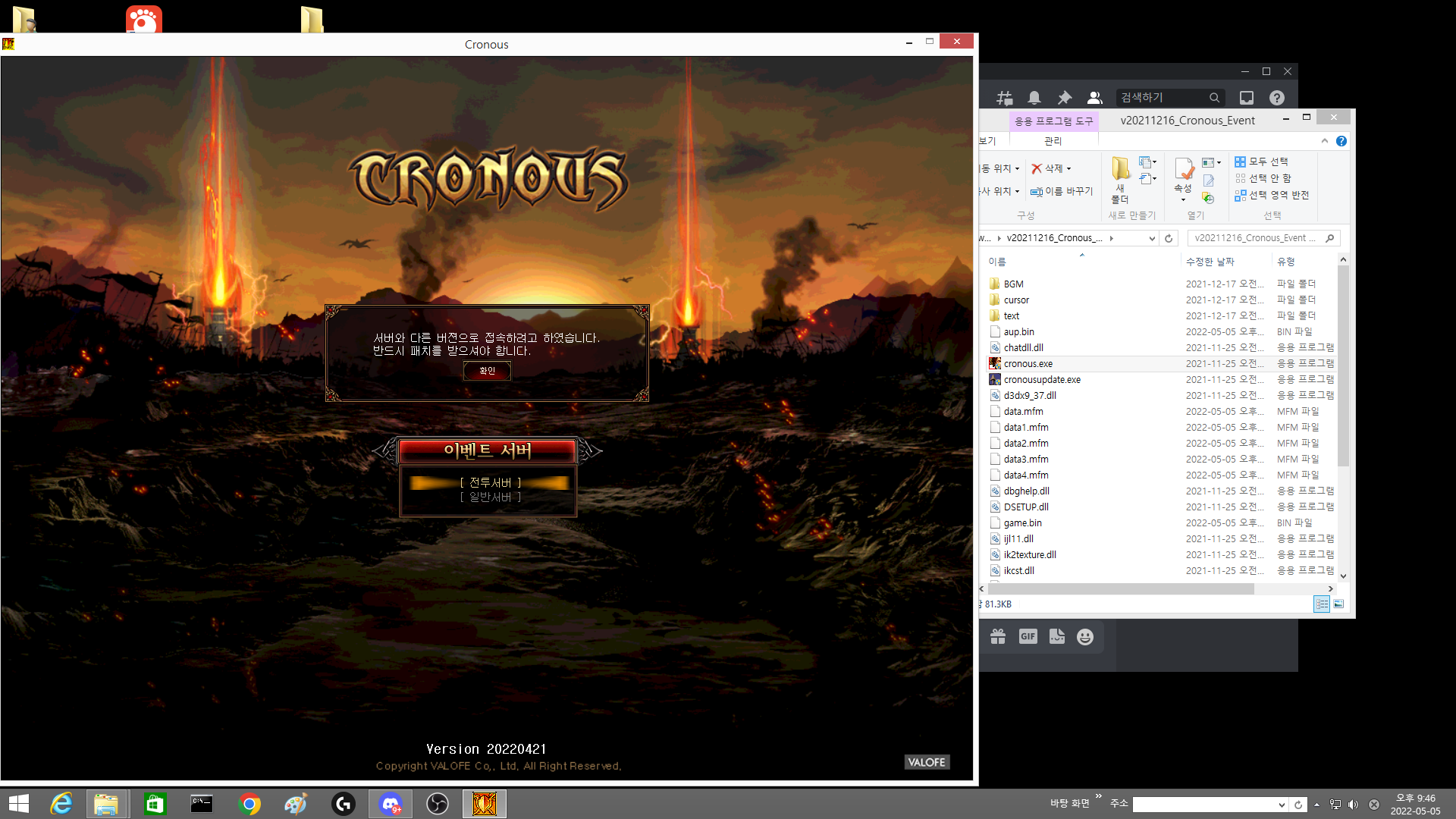The height and width of the screenshot is (819, 1456).
Task: Toggle Discord member list
Action: 1094,98
